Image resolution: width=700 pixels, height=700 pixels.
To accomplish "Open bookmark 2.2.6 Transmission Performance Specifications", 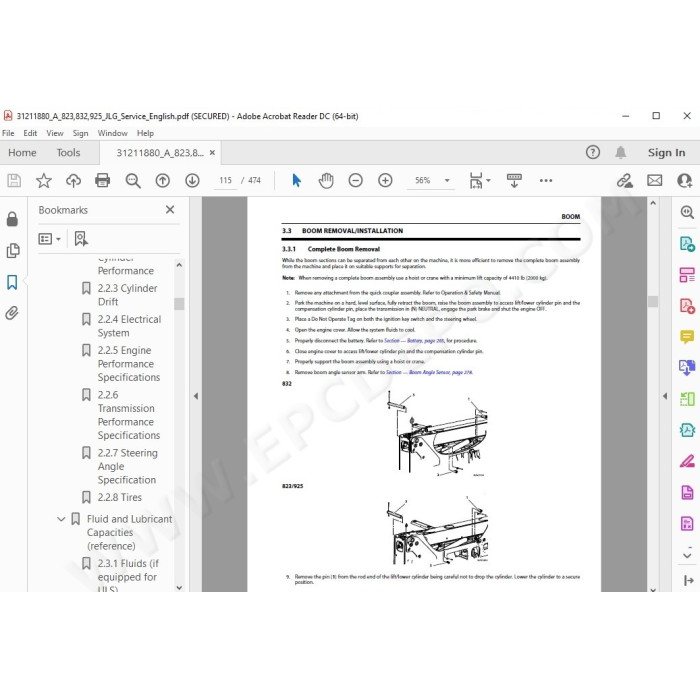I will 129,415.
